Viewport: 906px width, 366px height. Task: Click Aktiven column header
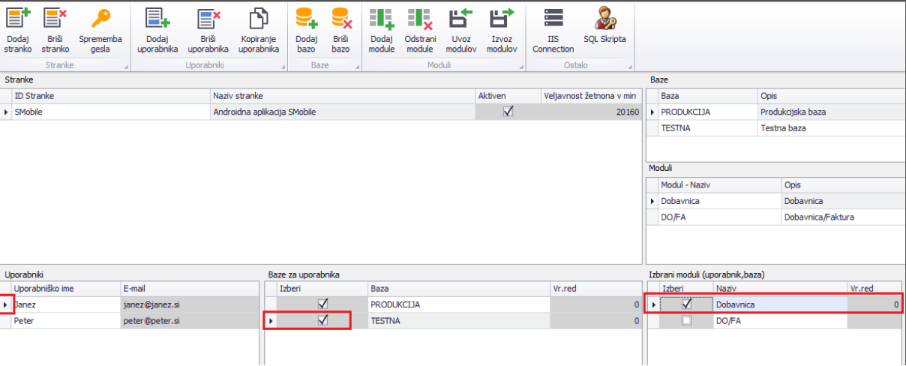(508, 96)
